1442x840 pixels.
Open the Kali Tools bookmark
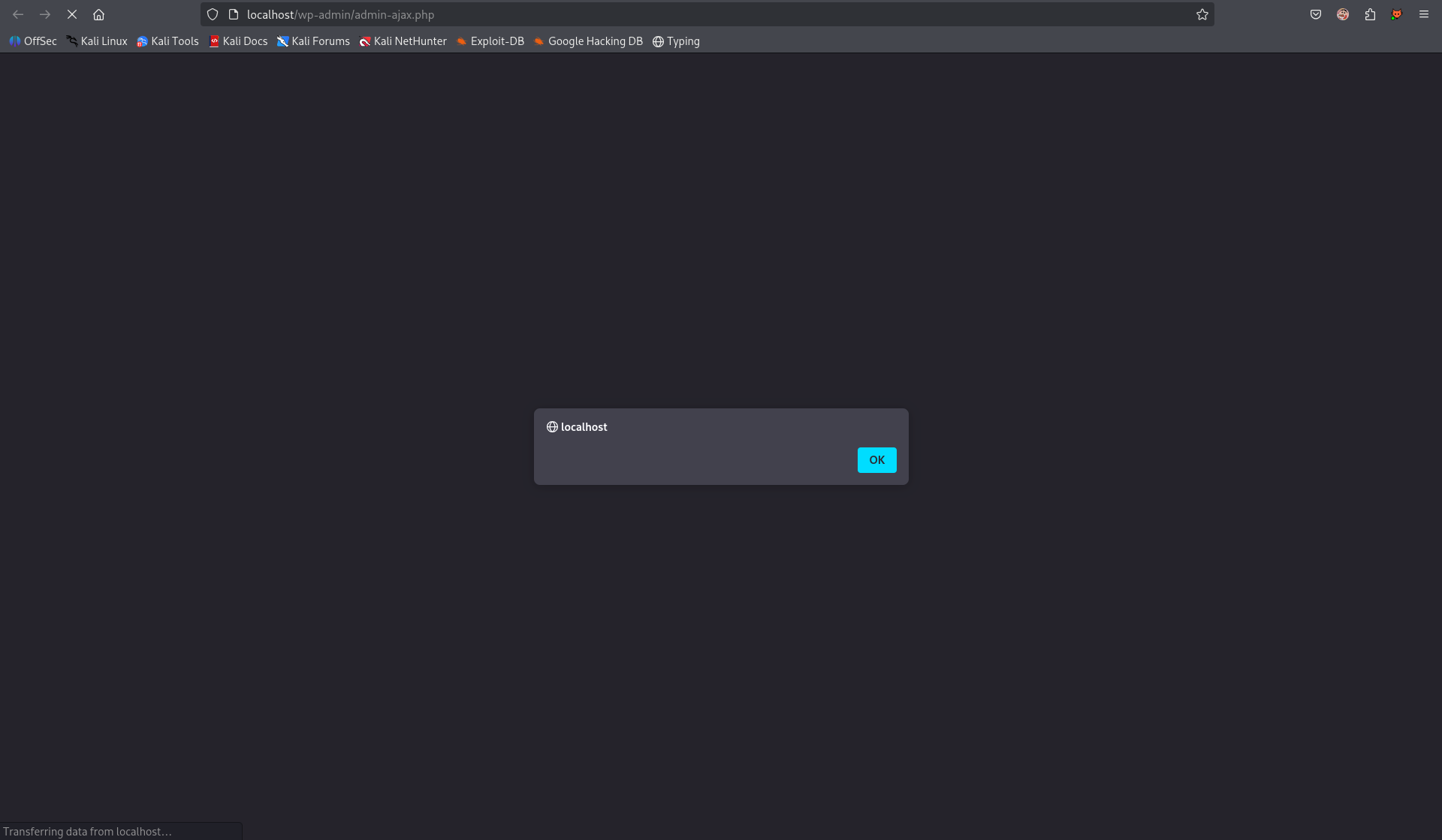point(167,41)
